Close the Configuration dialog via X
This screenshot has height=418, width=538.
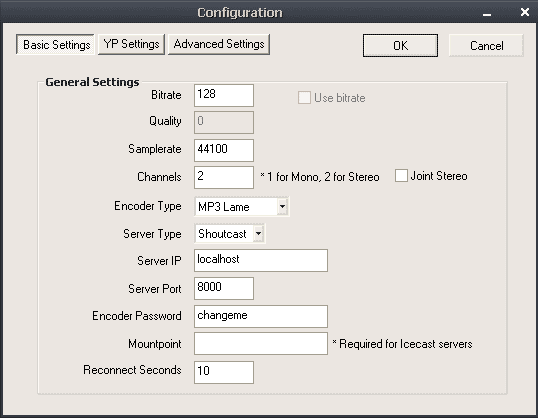(x=524, y=12)
